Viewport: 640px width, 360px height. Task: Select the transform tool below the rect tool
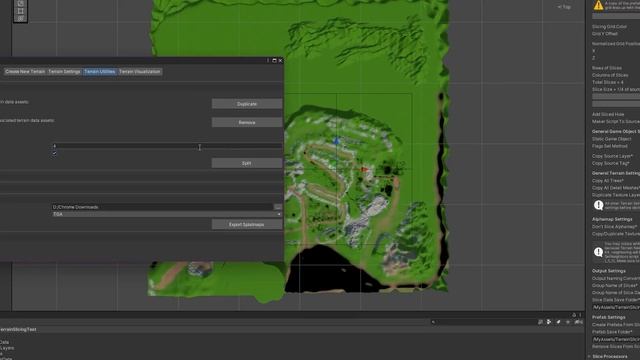[x=20, y=18]
